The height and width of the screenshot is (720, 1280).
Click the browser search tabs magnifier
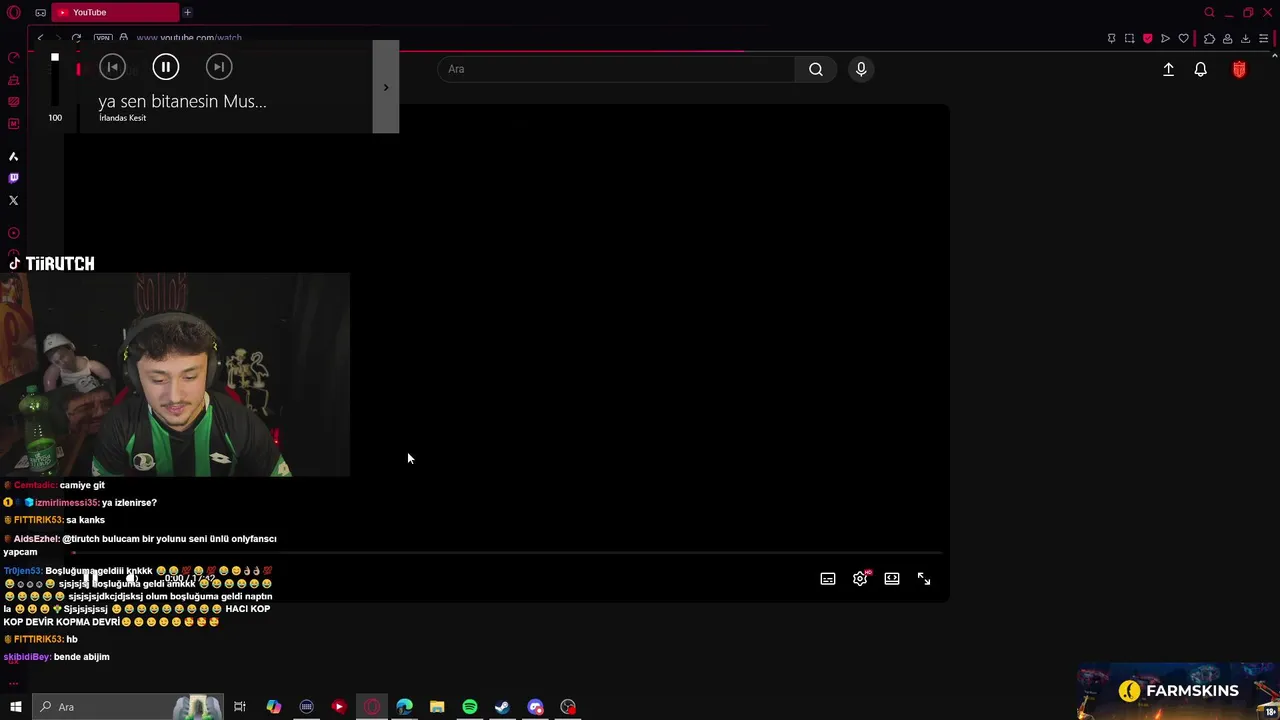(x=1209, y=13)
